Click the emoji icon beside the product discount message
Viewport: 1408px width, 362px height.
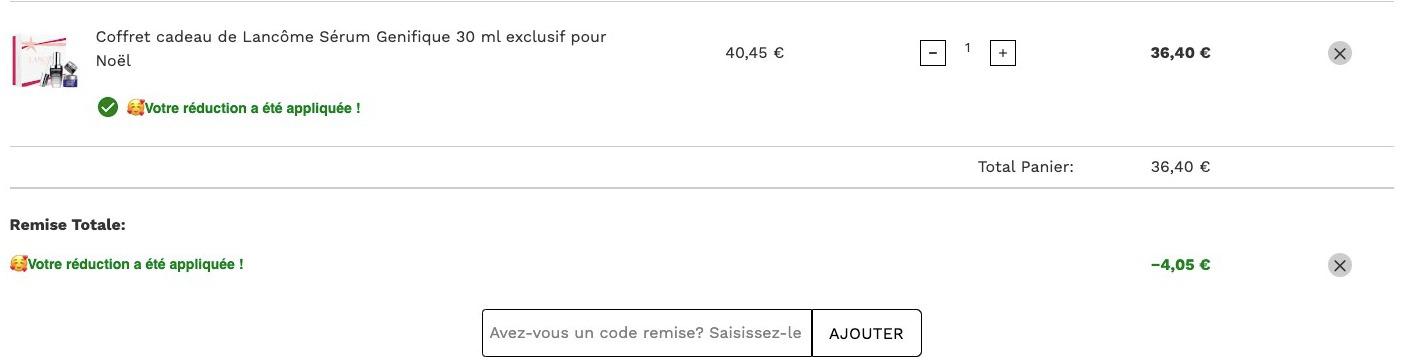135,108
